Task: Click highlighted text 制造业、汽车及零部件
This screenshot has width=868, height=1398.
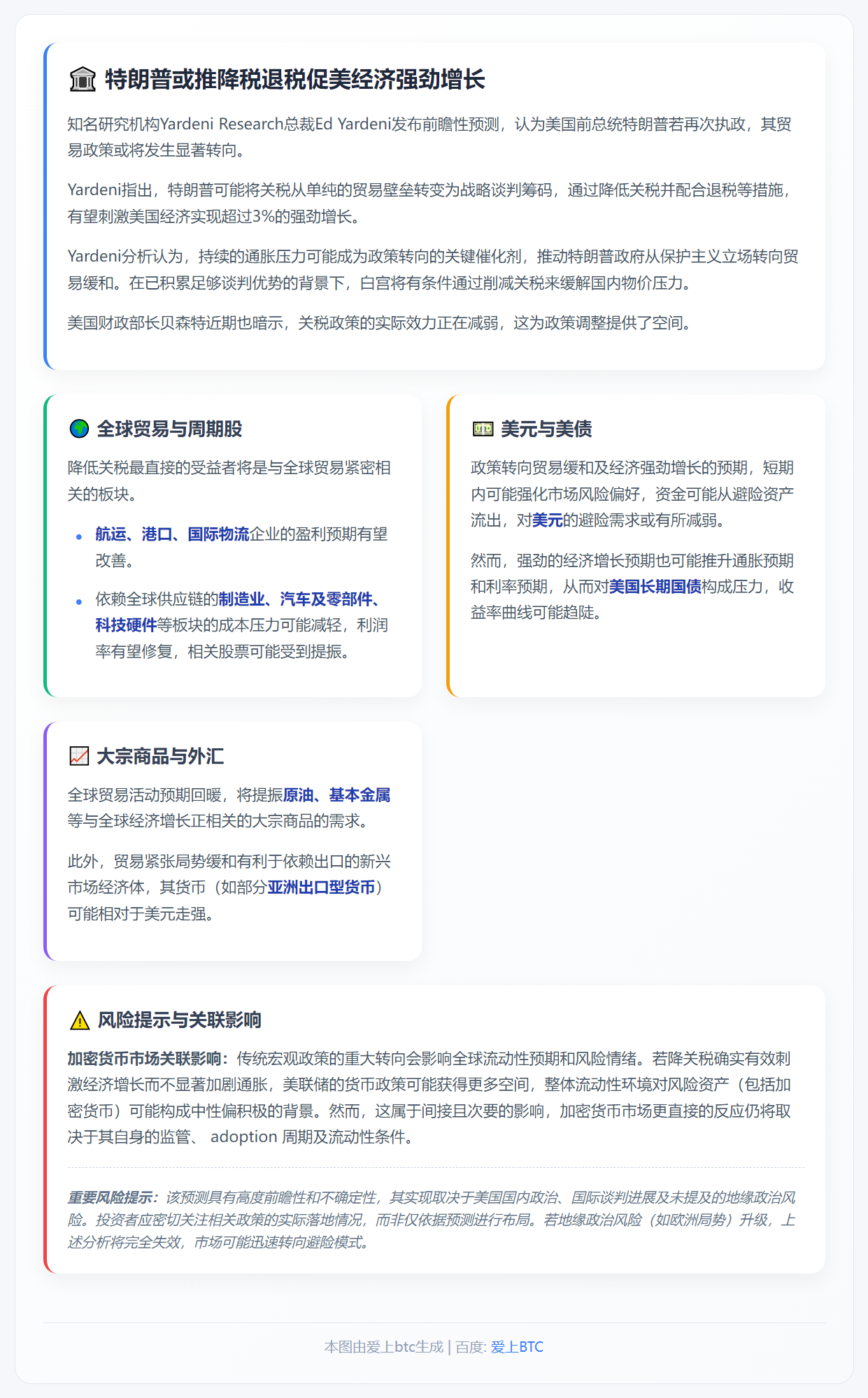Action: click(x=295, y=599)
